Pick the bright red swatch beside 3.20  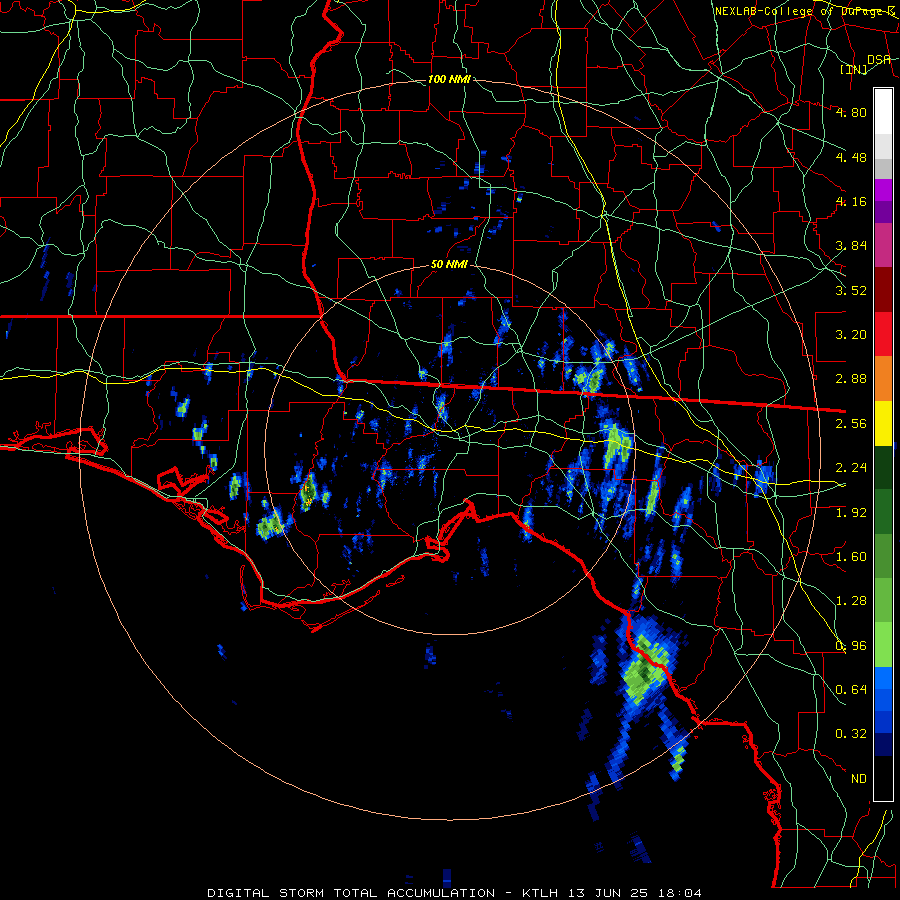883,334
